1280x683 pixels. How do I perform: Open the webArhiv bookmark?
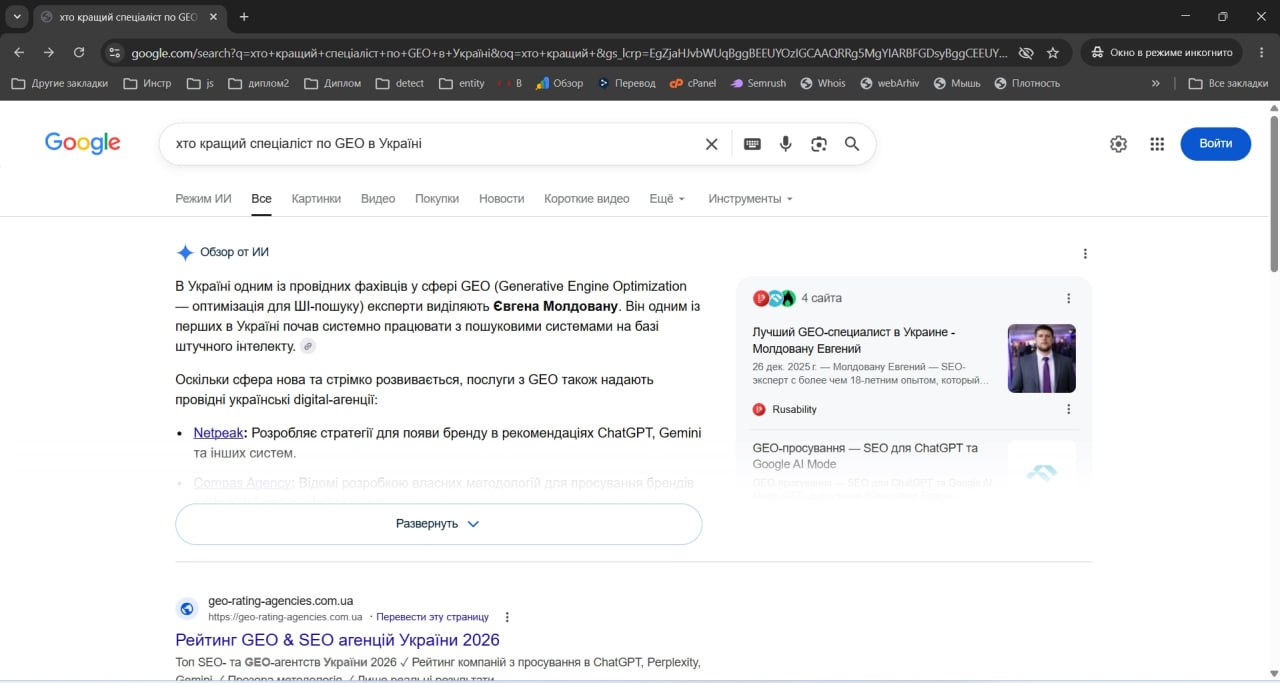[890, 83]
